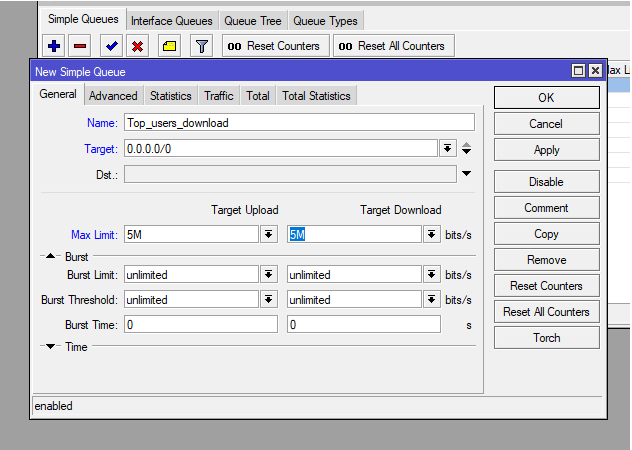Image resolution: width=632 pixels, height=450 pixels.
Task: Open the Queue Tree tab
Action: coord(253,20)
